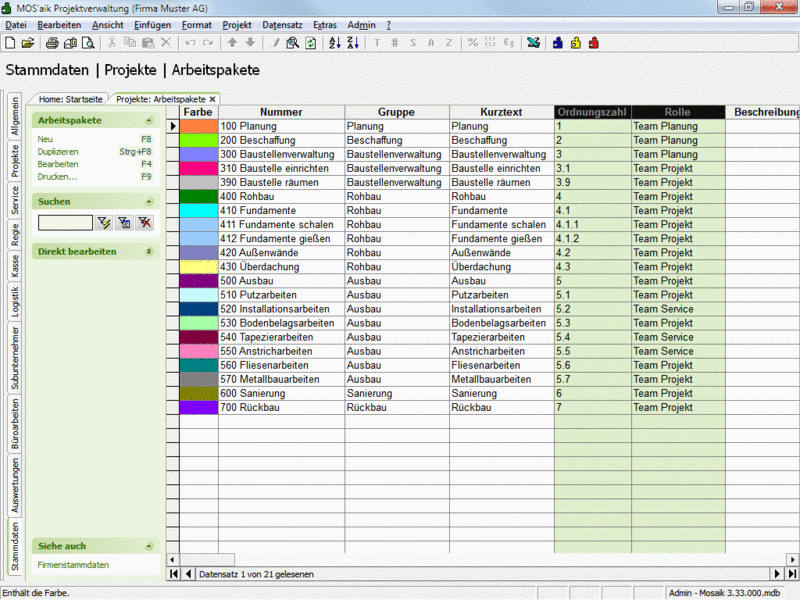Click the Undo arrow toolbar icon
This screenshot has height=600, width=800.
pyautogui.click(x=190, y=43)
